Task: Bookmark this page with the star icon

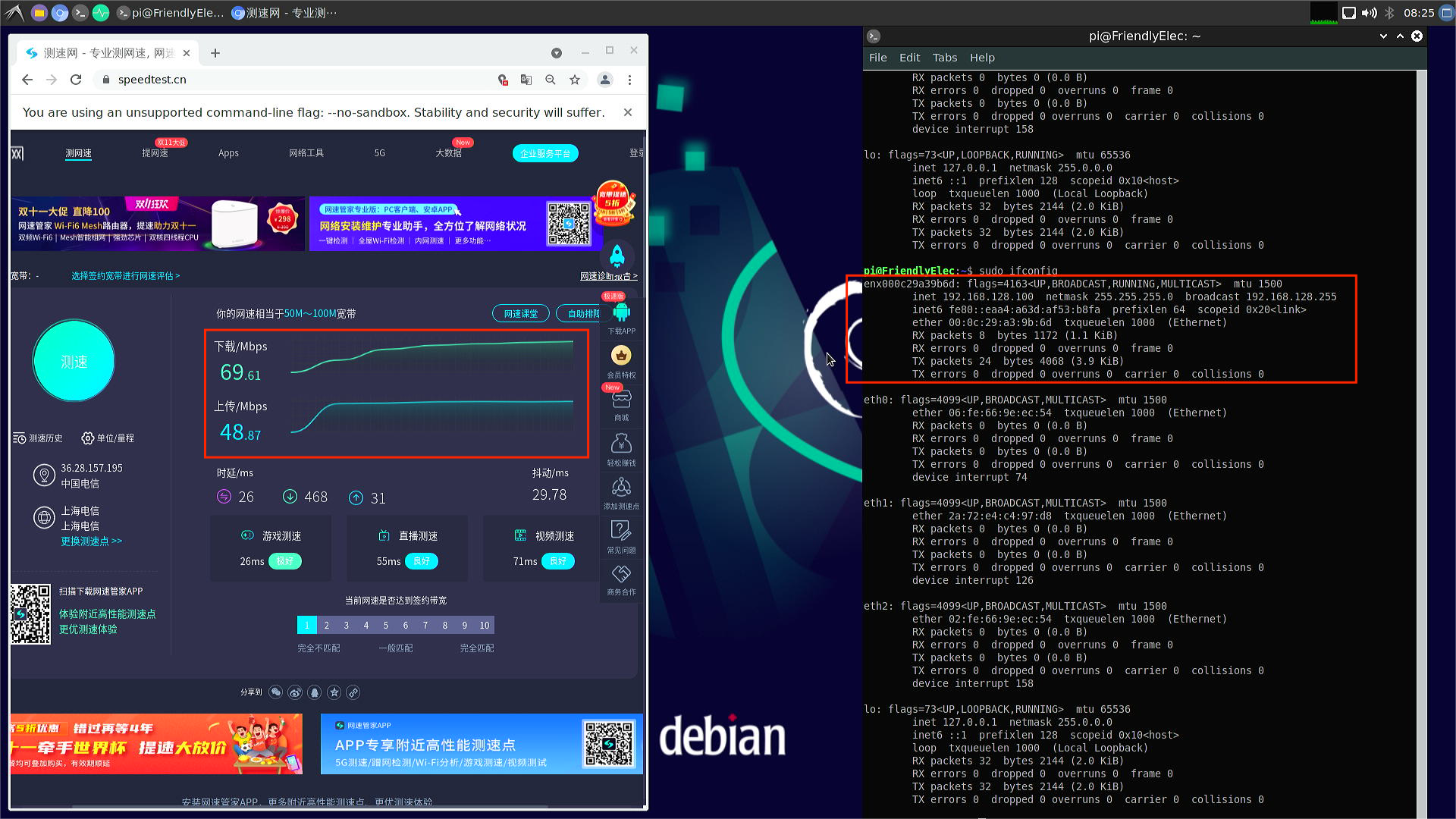Action: click(575, 80)
